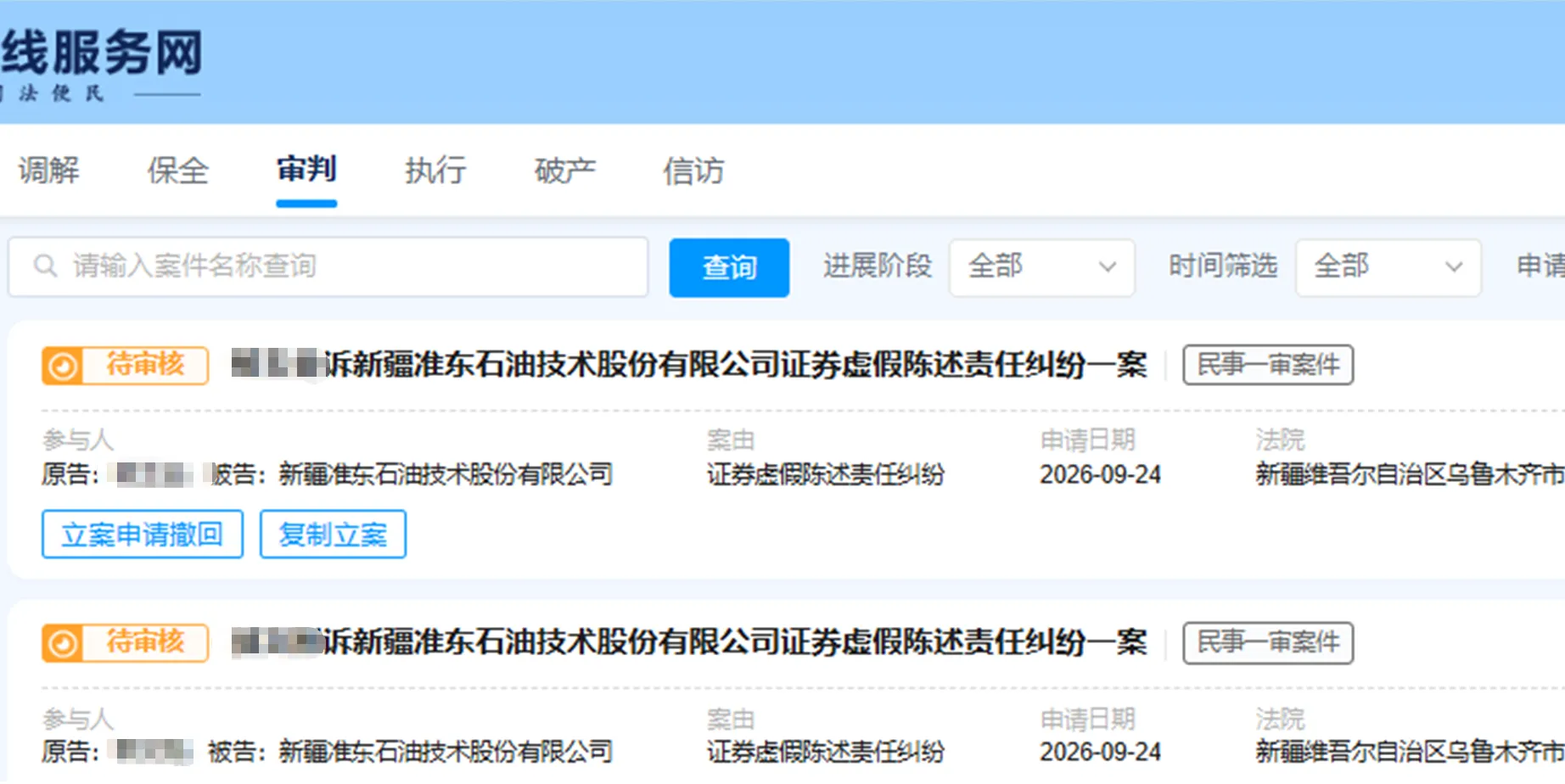
Task: Click the second case's 民事一审案件 tag
Action: 1268,642
